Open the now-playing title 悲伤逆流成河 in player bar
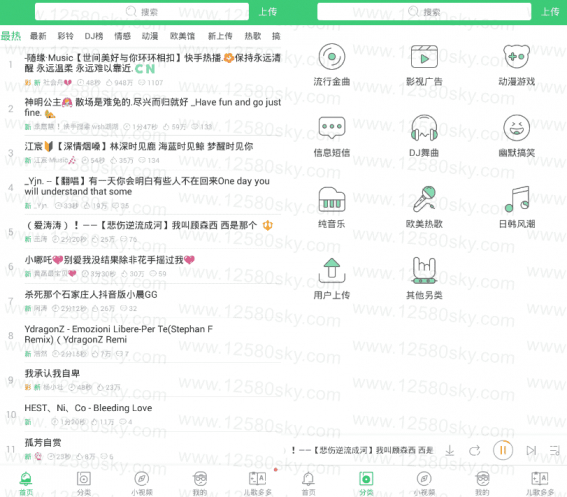This screenshot has height=497, width=567. pos(362,450)
